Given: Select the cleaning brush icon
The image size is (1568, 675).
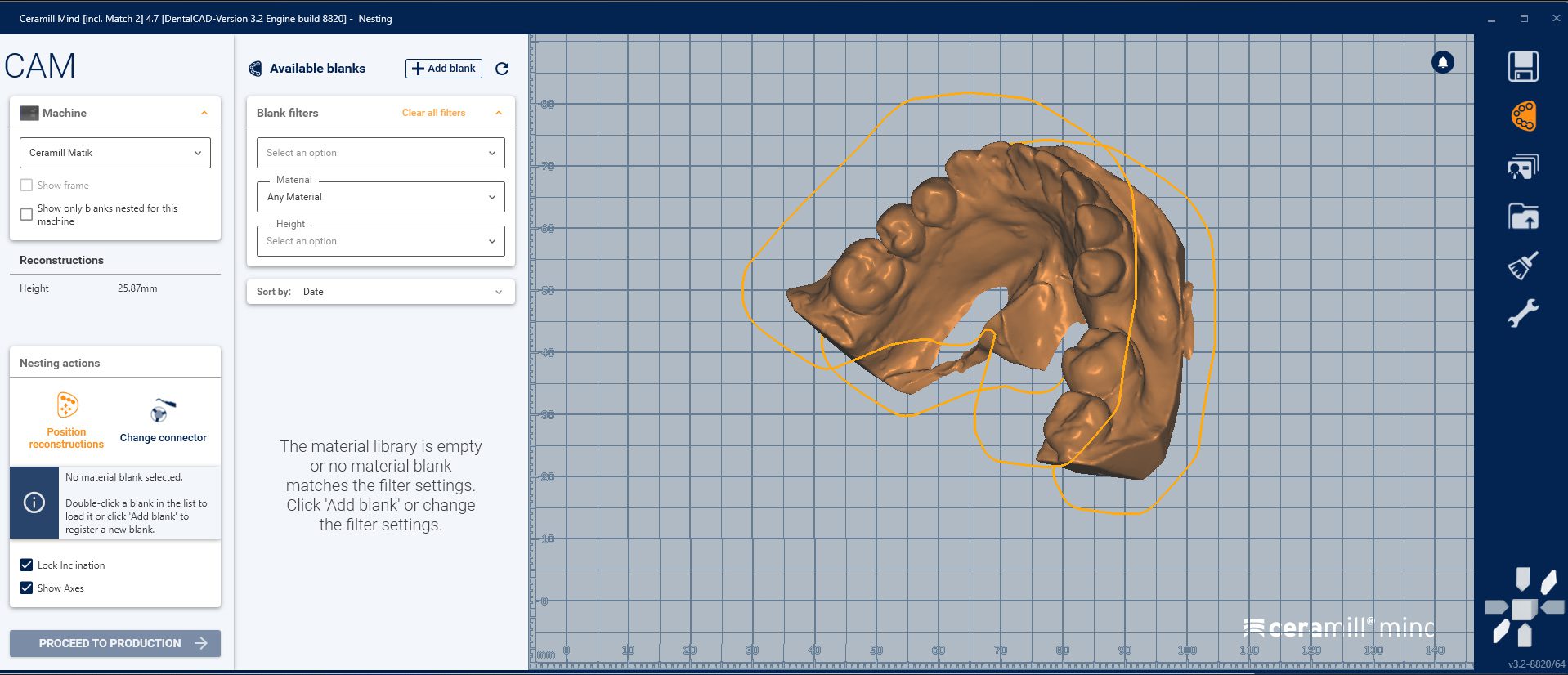Looking at the screenshot, I should click(x=1522, y=266).
